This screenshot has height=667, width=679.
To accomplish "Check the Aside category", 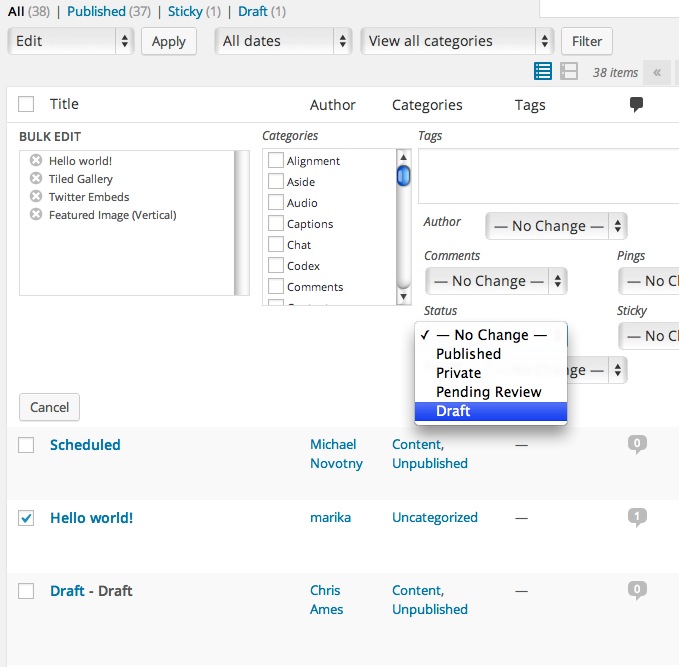I will tap(276, 181).
